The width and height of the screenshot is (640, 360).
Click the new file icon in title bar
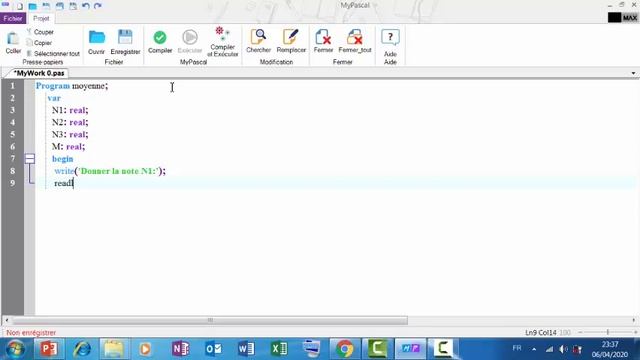click(x=19, y=6)
